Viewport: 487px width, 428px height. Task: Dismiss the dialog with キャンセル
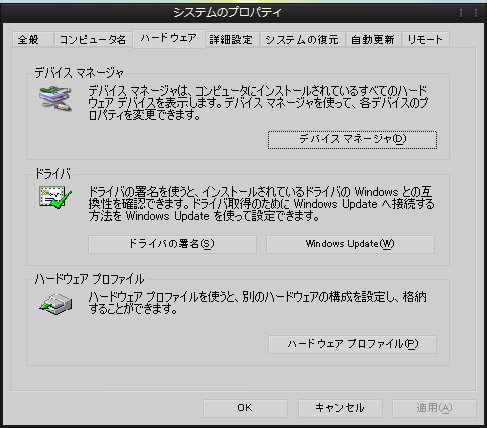(340, 408)
